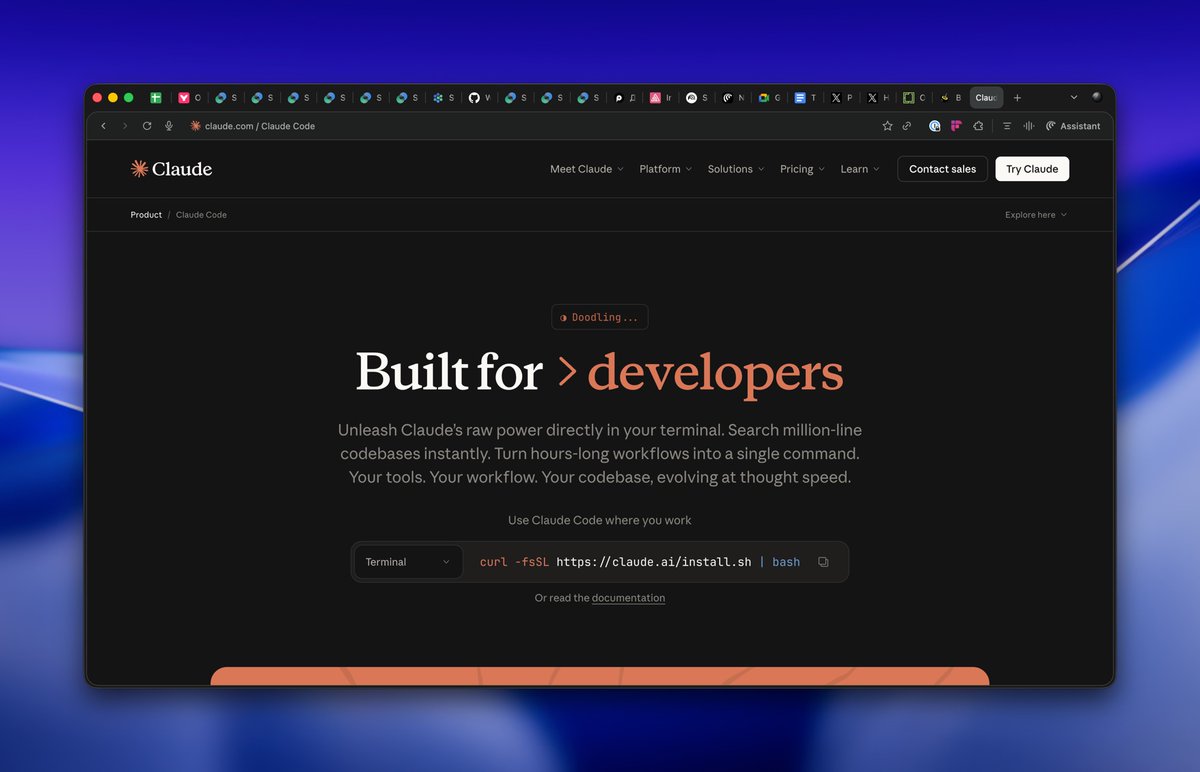
Task: Click the Try Claude button
Action: [x=1032, y=169]
